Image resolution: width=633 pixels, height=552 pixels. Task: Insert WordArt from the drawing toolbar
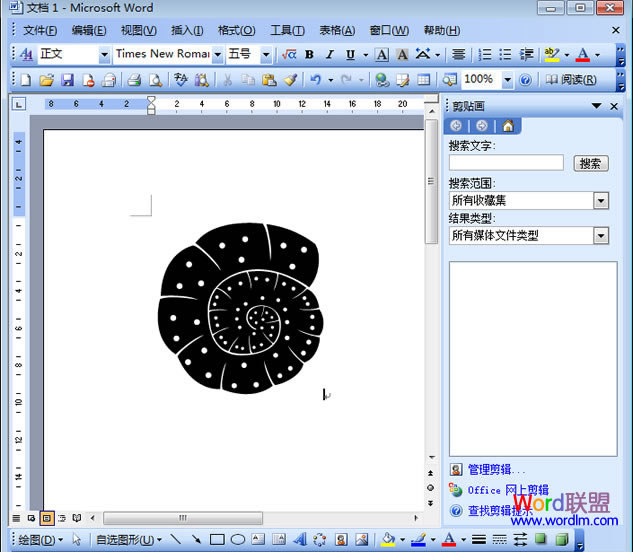pos(298,540)
